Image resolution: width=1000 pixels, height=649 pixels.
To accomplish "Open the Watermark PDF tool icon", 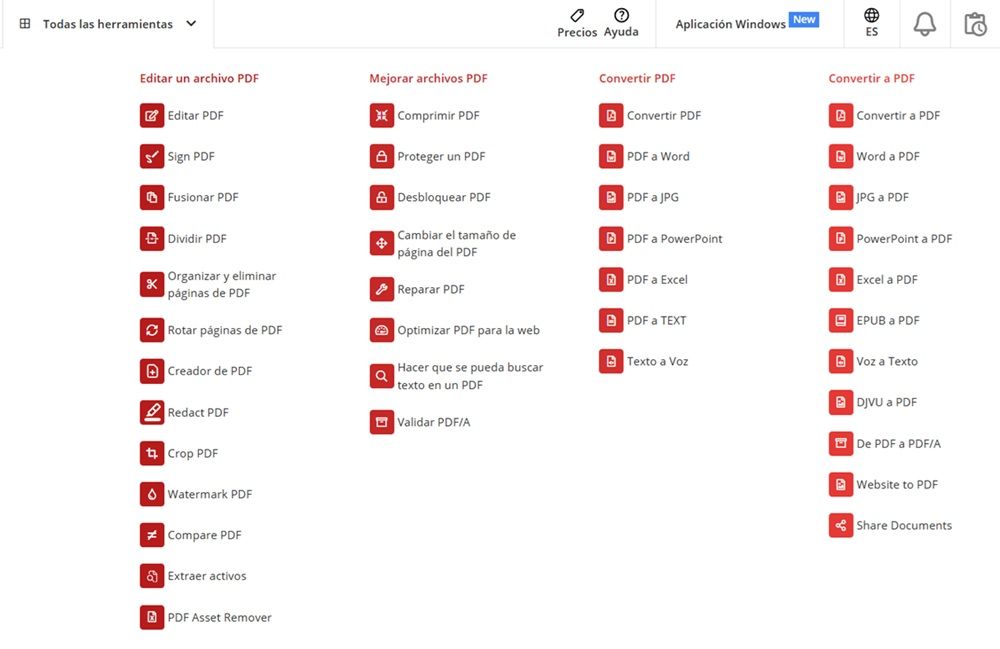I will click(152, 493).
